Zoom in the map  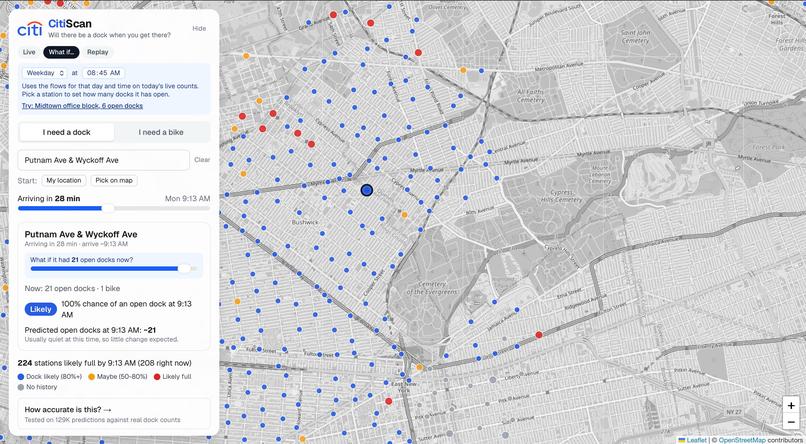(x=791, y=405)
